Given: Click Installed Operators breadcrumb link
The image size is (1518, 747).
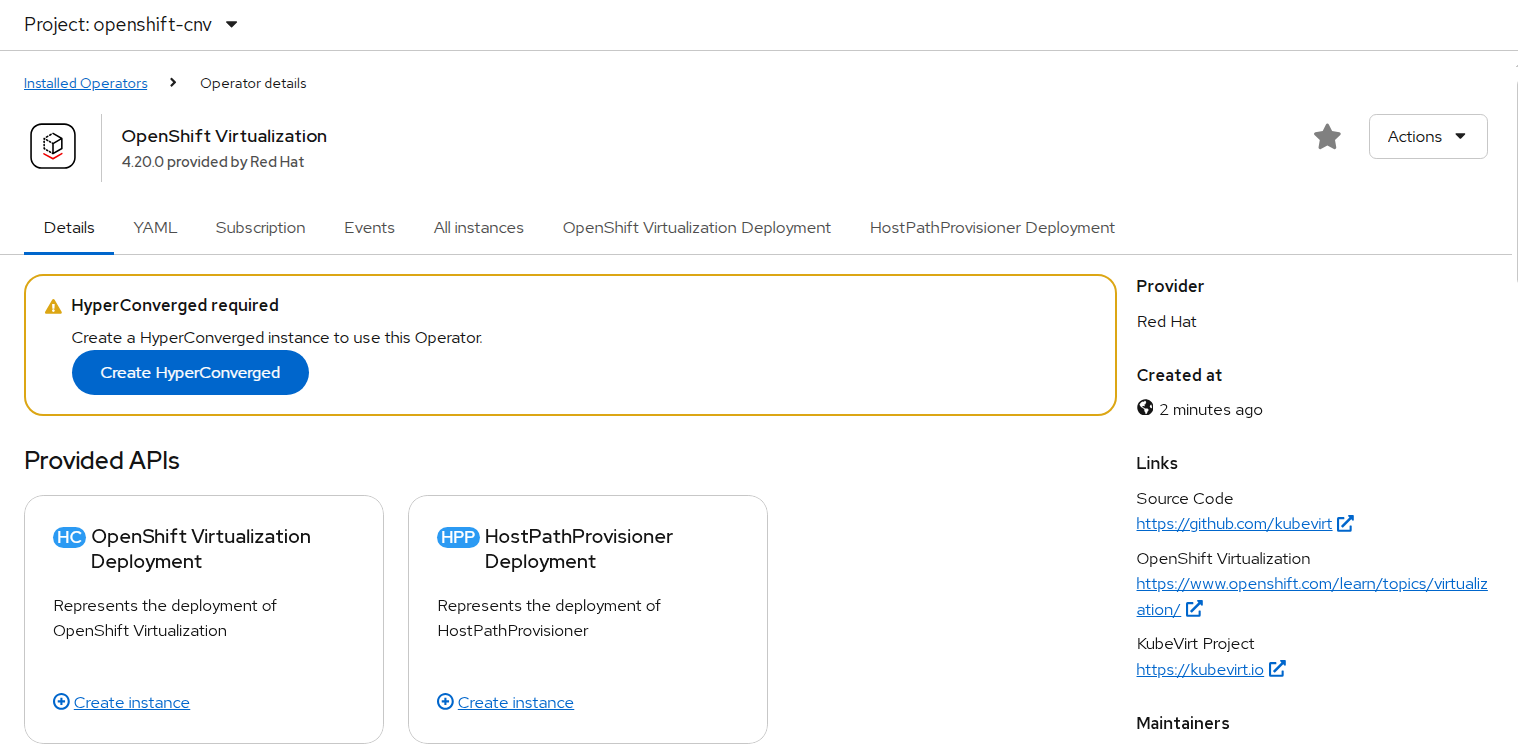Looking at the screenshot, I should click(x=85, y=83).
